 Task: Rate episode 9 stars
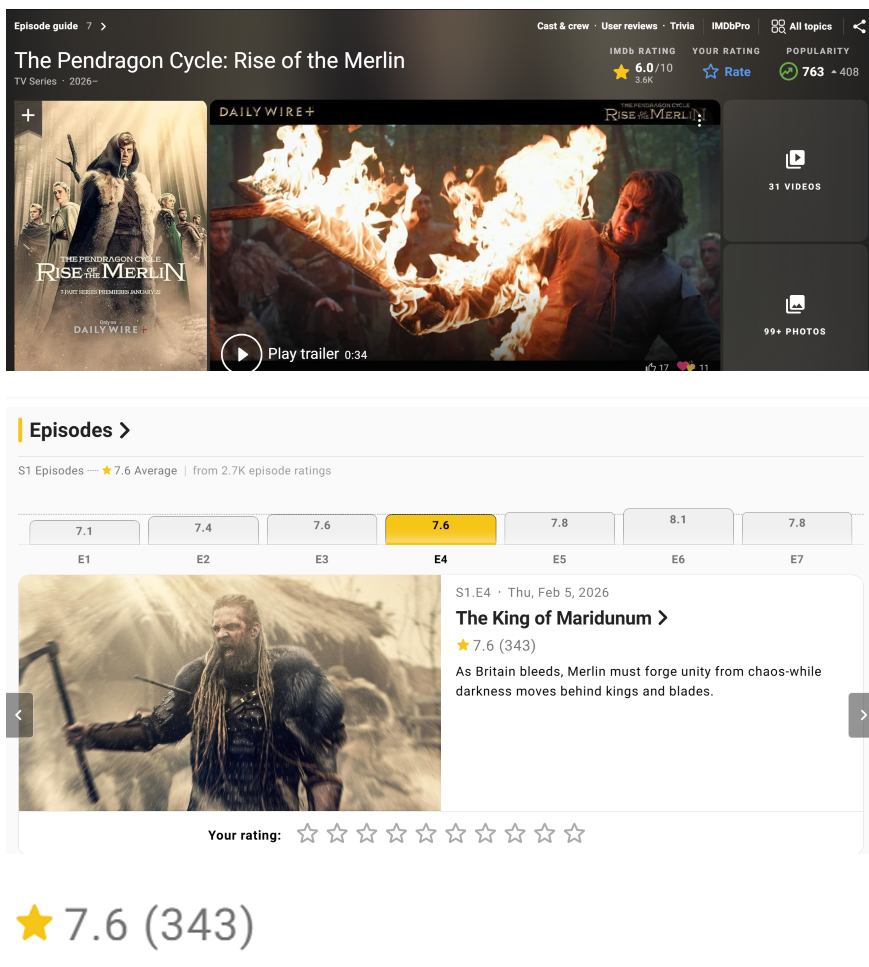tap(544, 834)
